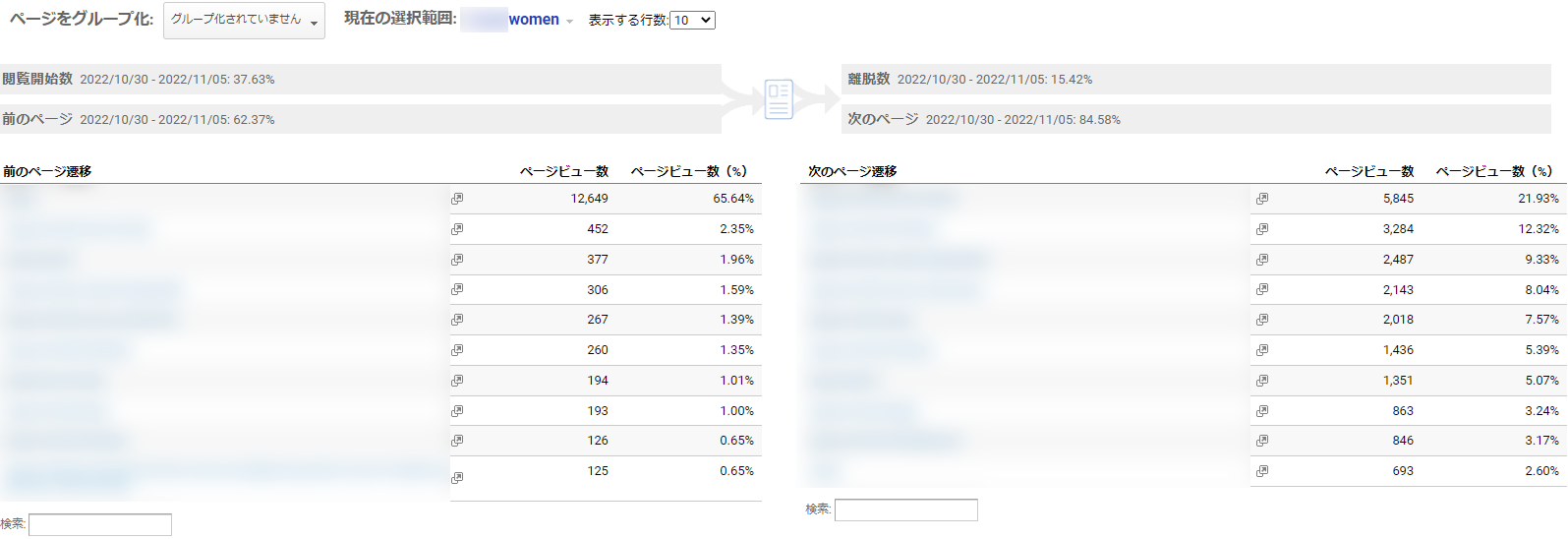Click open-in-new-window icon for 452 pageviews row
Screen dimensions: 1568x539
tap(457, 229)
